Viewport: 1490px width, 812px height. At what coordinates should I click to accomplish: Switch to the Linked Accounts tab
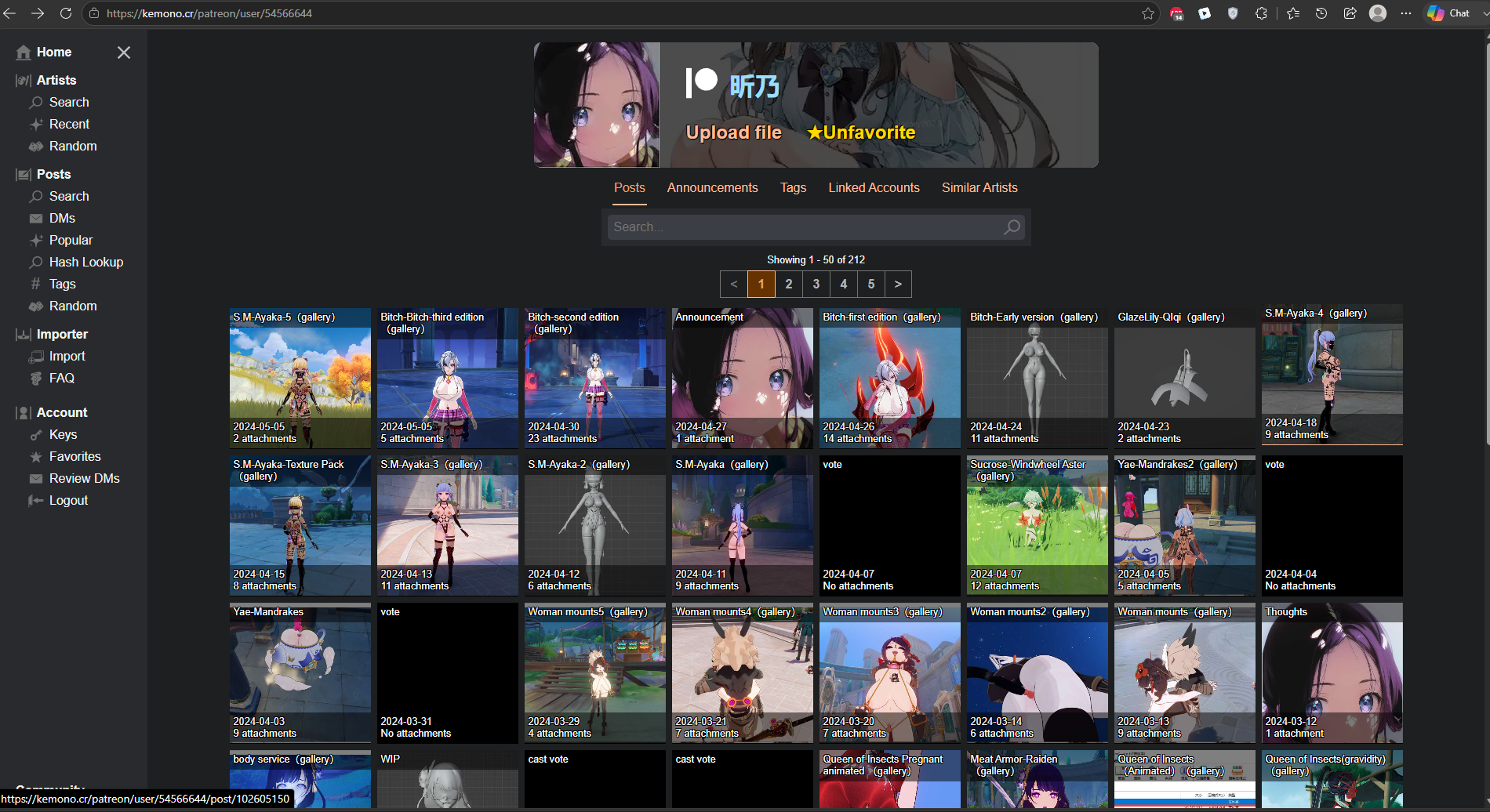pyautogui.click(x=874, y=188)
